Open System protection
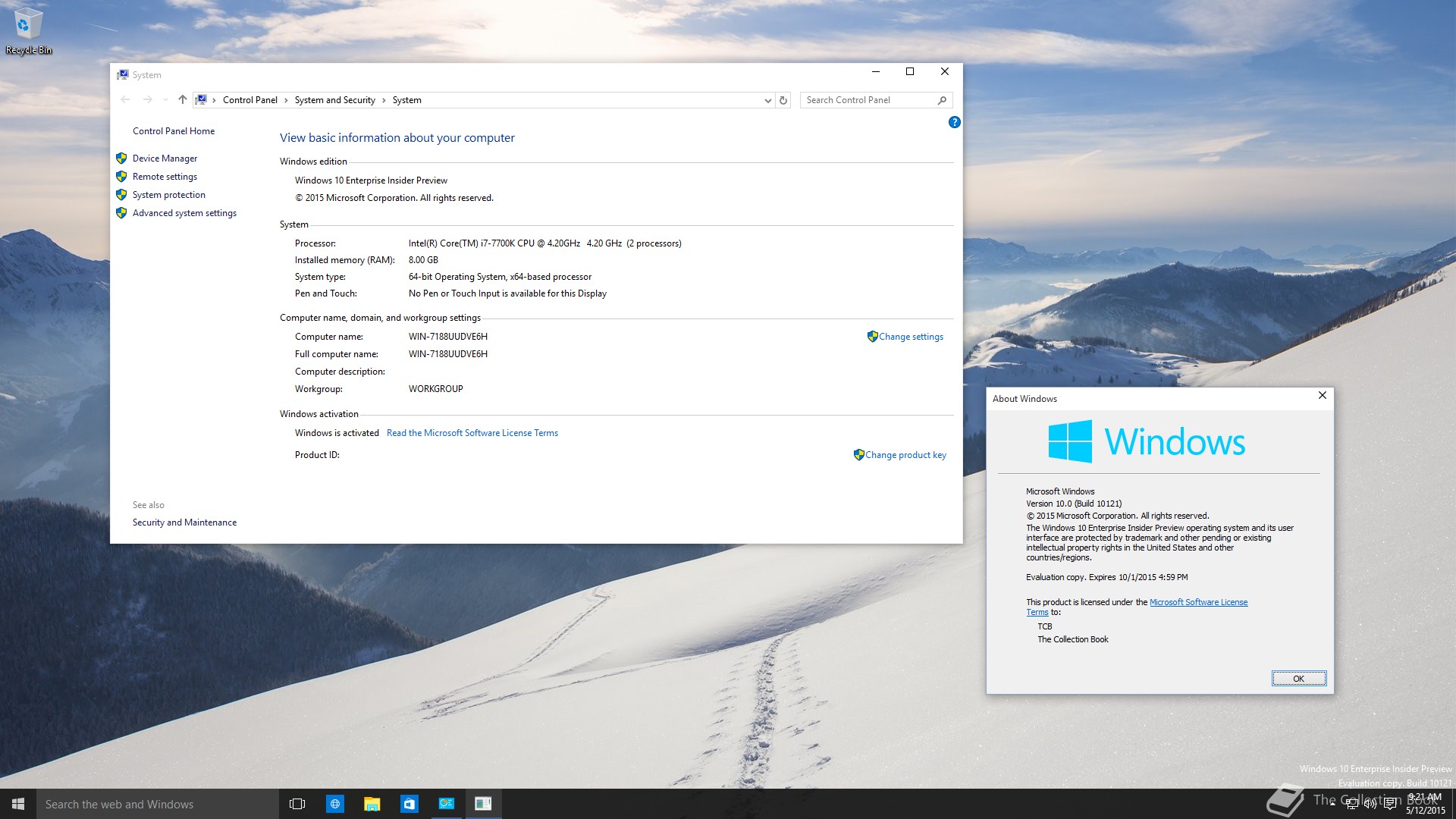The width and height of the screenshot is (1456, 819). (169, 195)
